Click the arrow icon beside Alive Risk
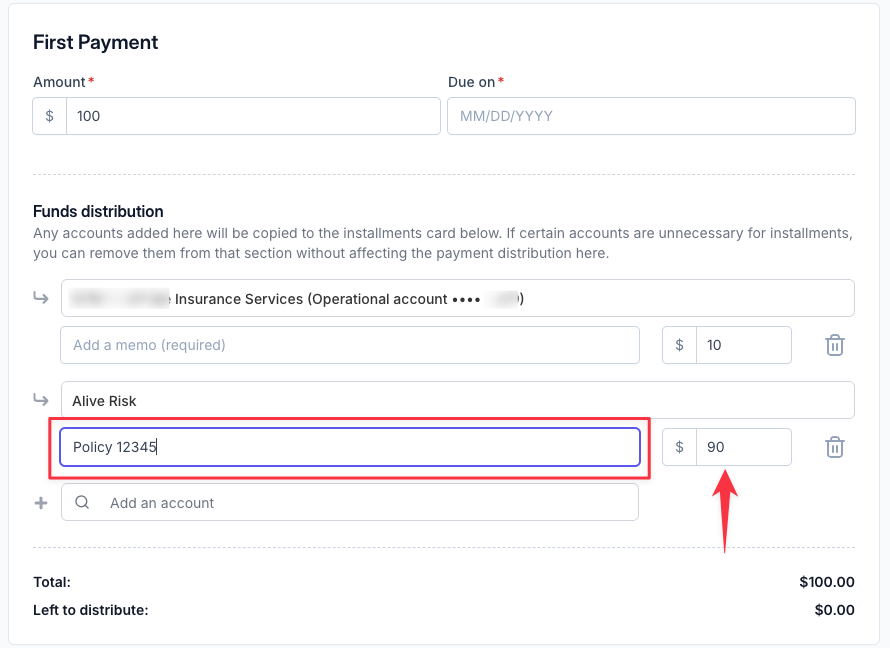This screenshot has width=890, height=648. click(x=41, y=399)
